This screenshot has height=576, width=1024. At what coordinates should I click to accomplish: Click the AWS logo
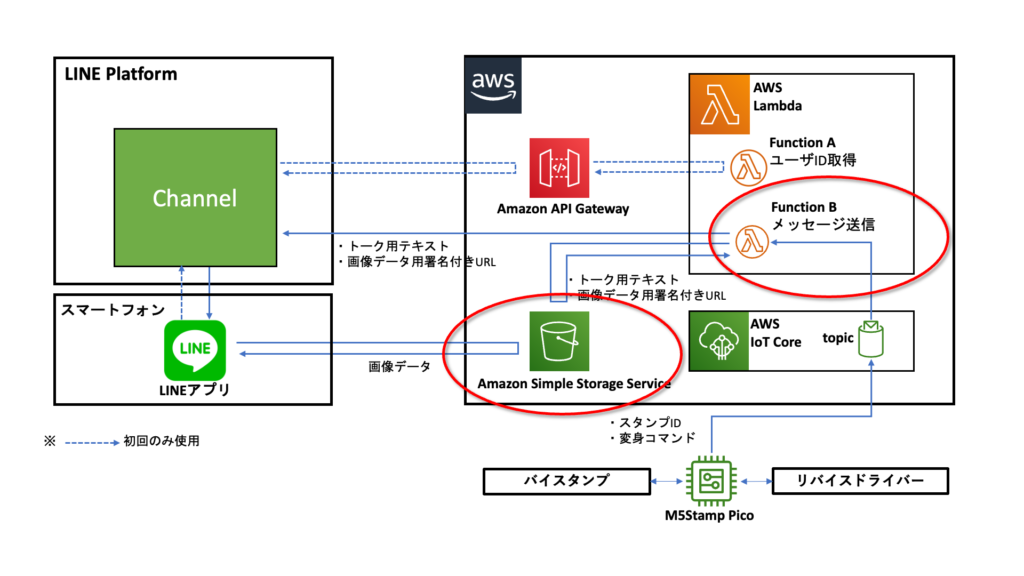pyautogui.click(x=494, y=85)
